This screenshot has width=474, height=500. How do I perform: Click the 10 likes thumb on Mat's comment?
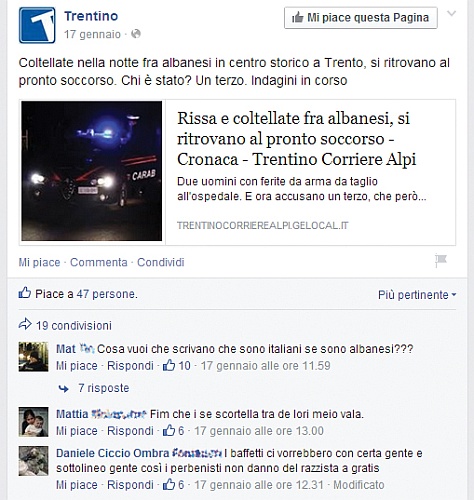pos(169,366)
